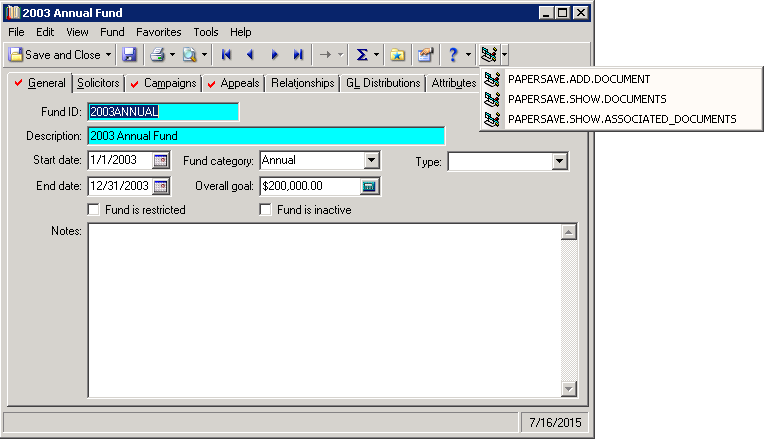This screenshot has height=439, width=764.
Task: Check the Fund is restricted box
Action: pos(94,210)
